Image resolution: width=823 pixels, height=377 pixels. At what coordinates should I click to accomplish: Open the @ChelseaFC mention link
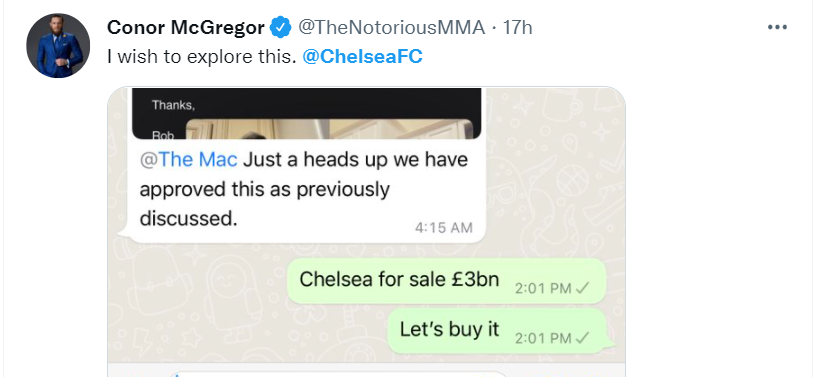click(x=362, y=56)
